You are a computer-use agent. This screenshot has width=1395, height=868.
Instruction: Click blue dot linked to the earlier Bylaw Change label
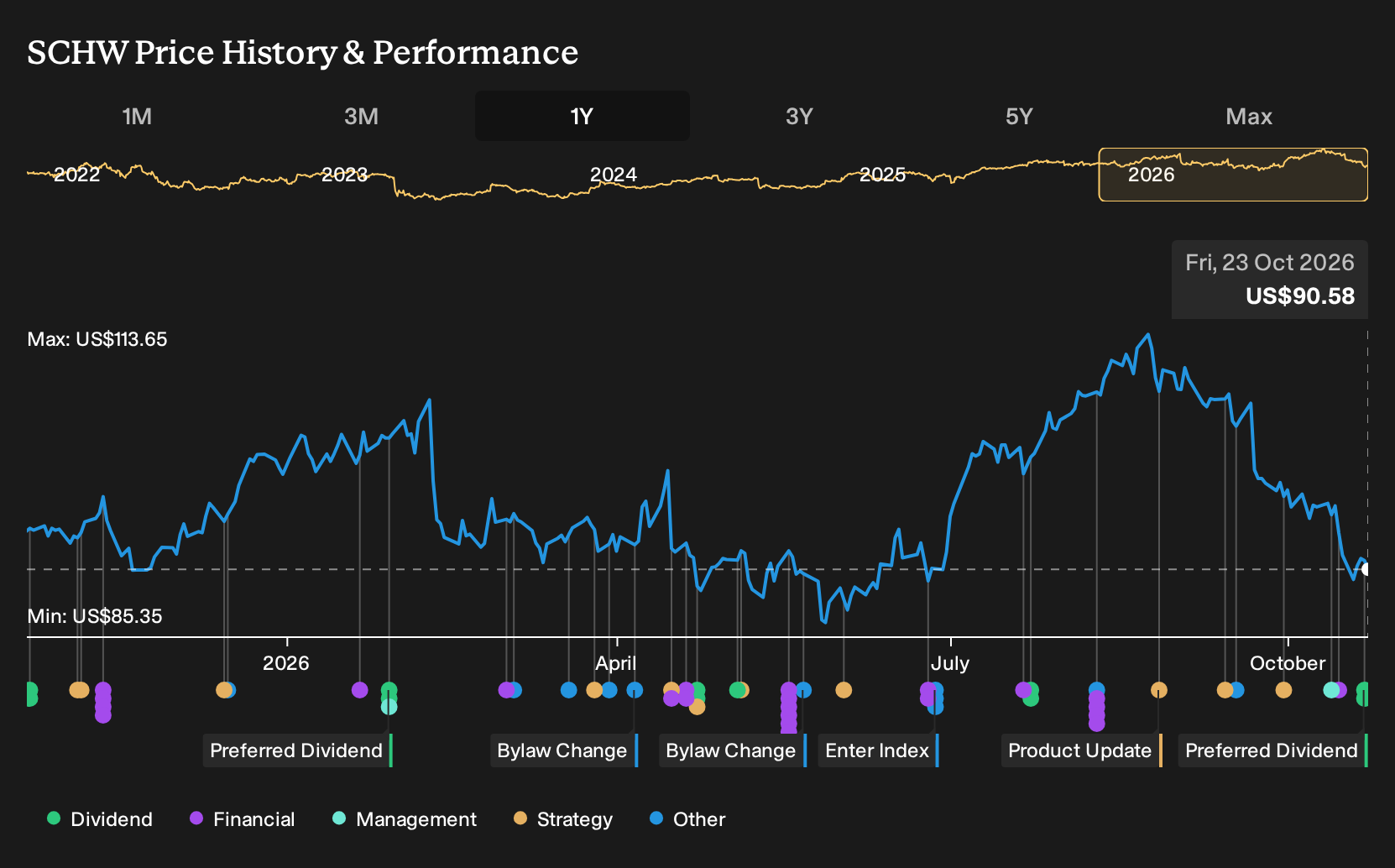click(635, 690)
